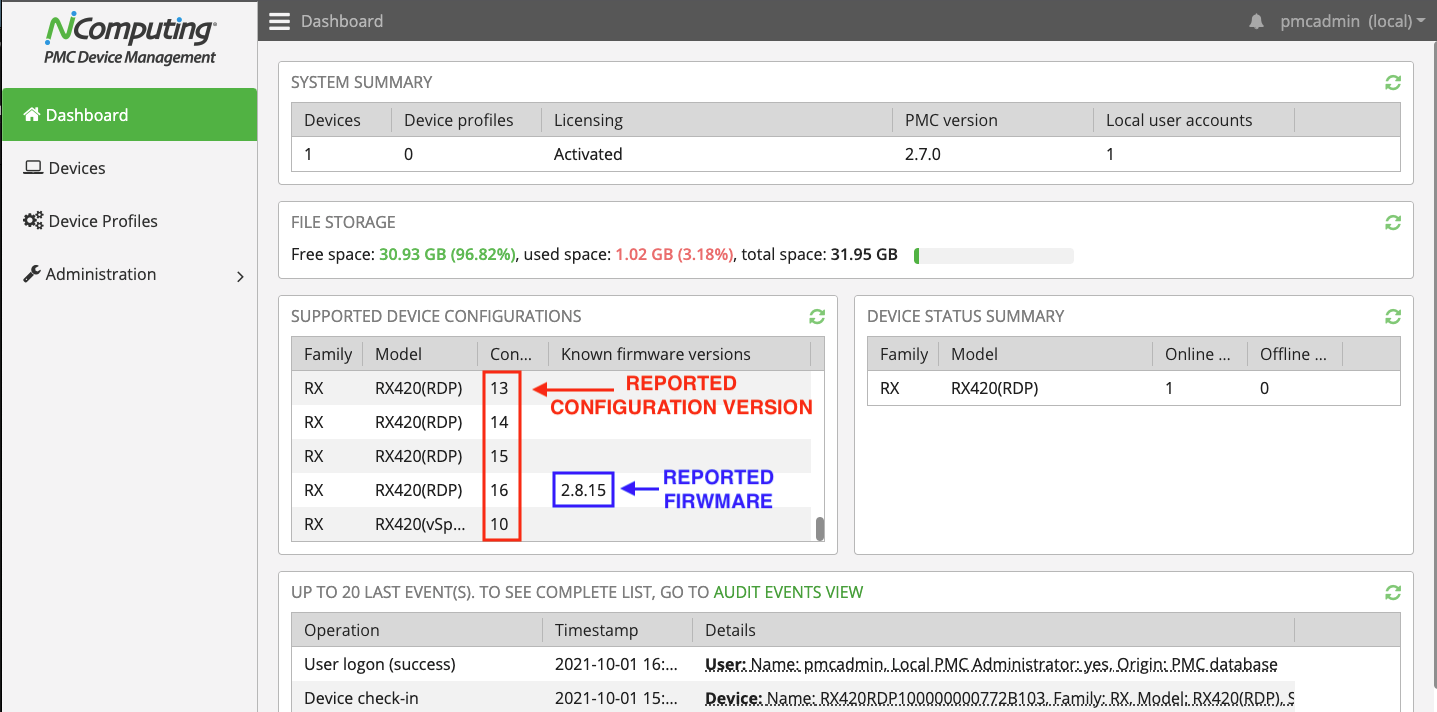This screenshot has width=1437, height=712.
Task: Click the 2021-10-01 15:... timestamp cell
Action: (x=617, y=698)
